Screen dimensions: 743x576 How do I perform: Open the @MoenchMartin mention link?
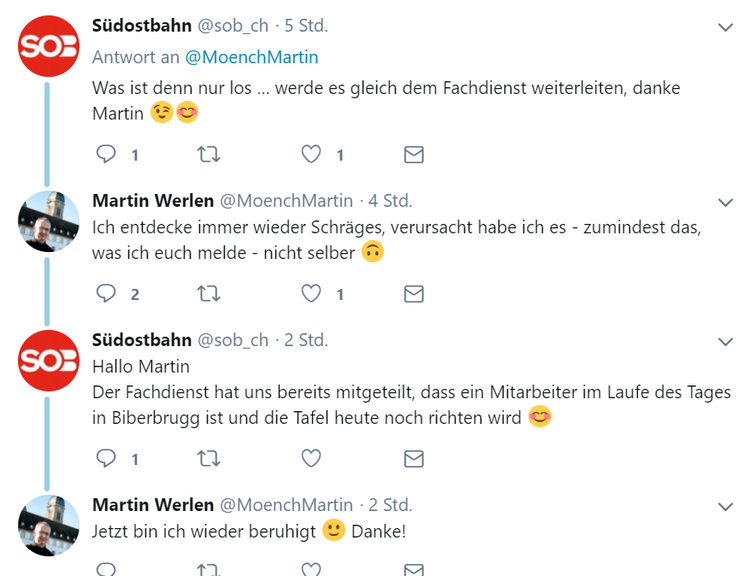click(251, 57)
